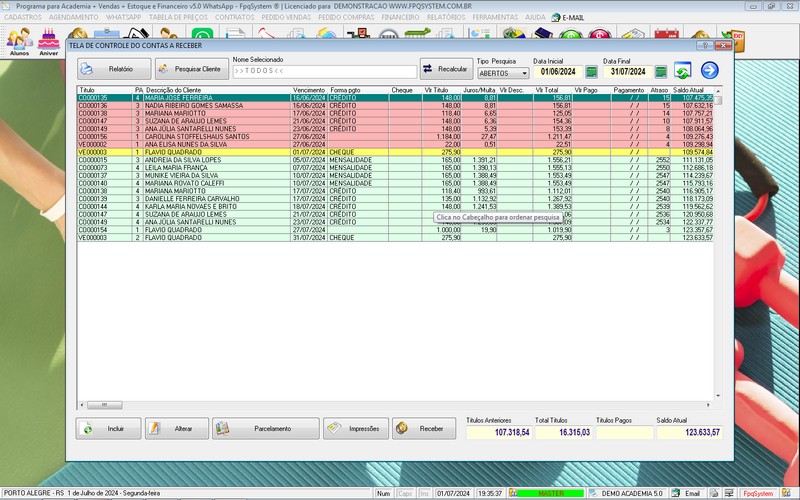Click the Impressões button
Screen dimensions: 800x500
pos(356,429)
